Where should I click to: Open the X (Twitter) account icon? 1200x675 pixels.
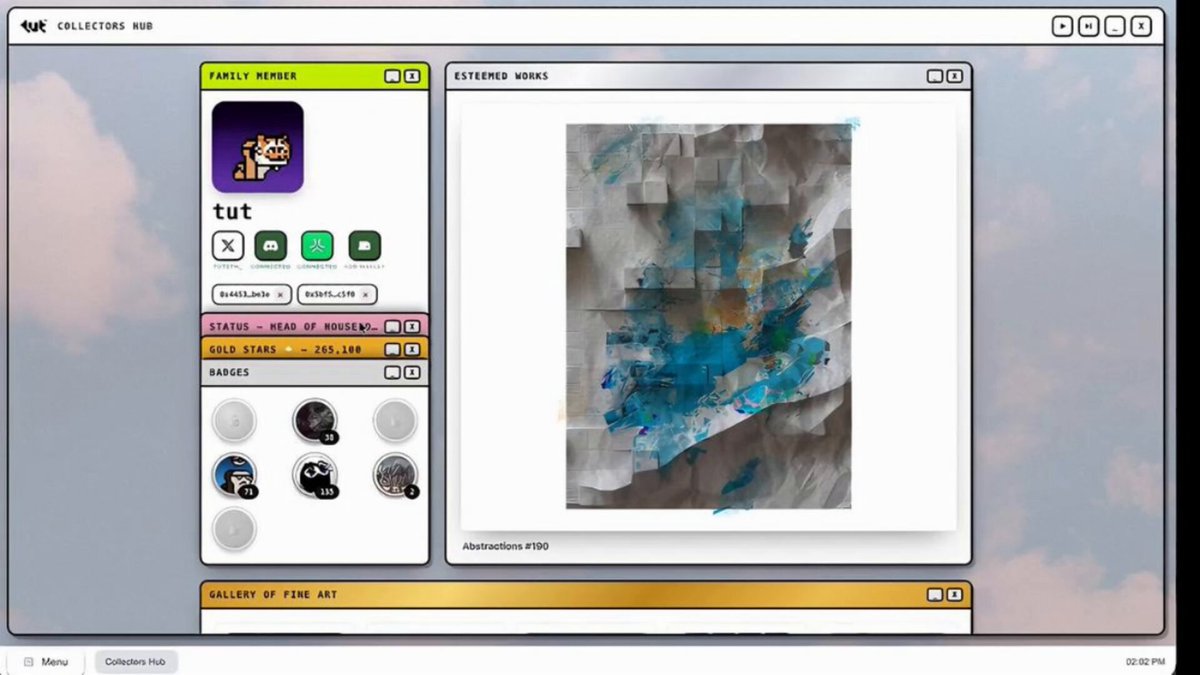point(228,245)
